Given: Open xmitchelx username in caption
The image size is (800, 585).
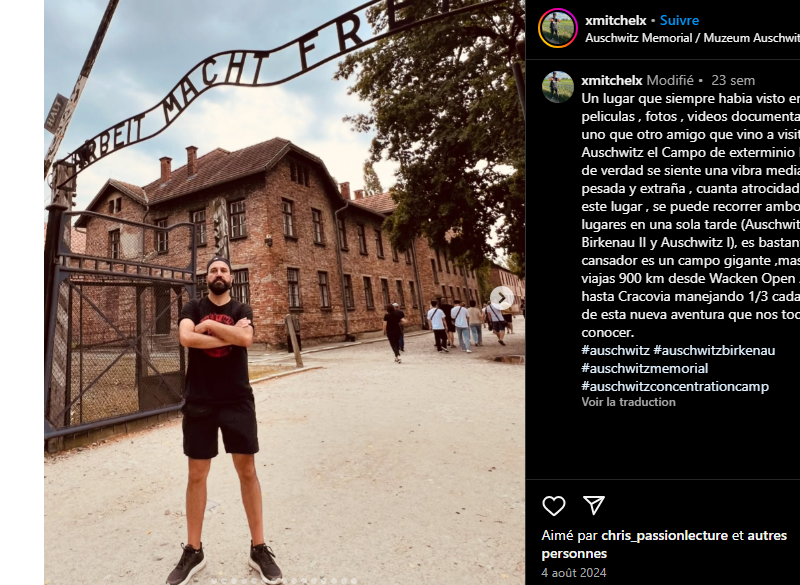Looking at the screenshot, I should click(x=612, y=81).
